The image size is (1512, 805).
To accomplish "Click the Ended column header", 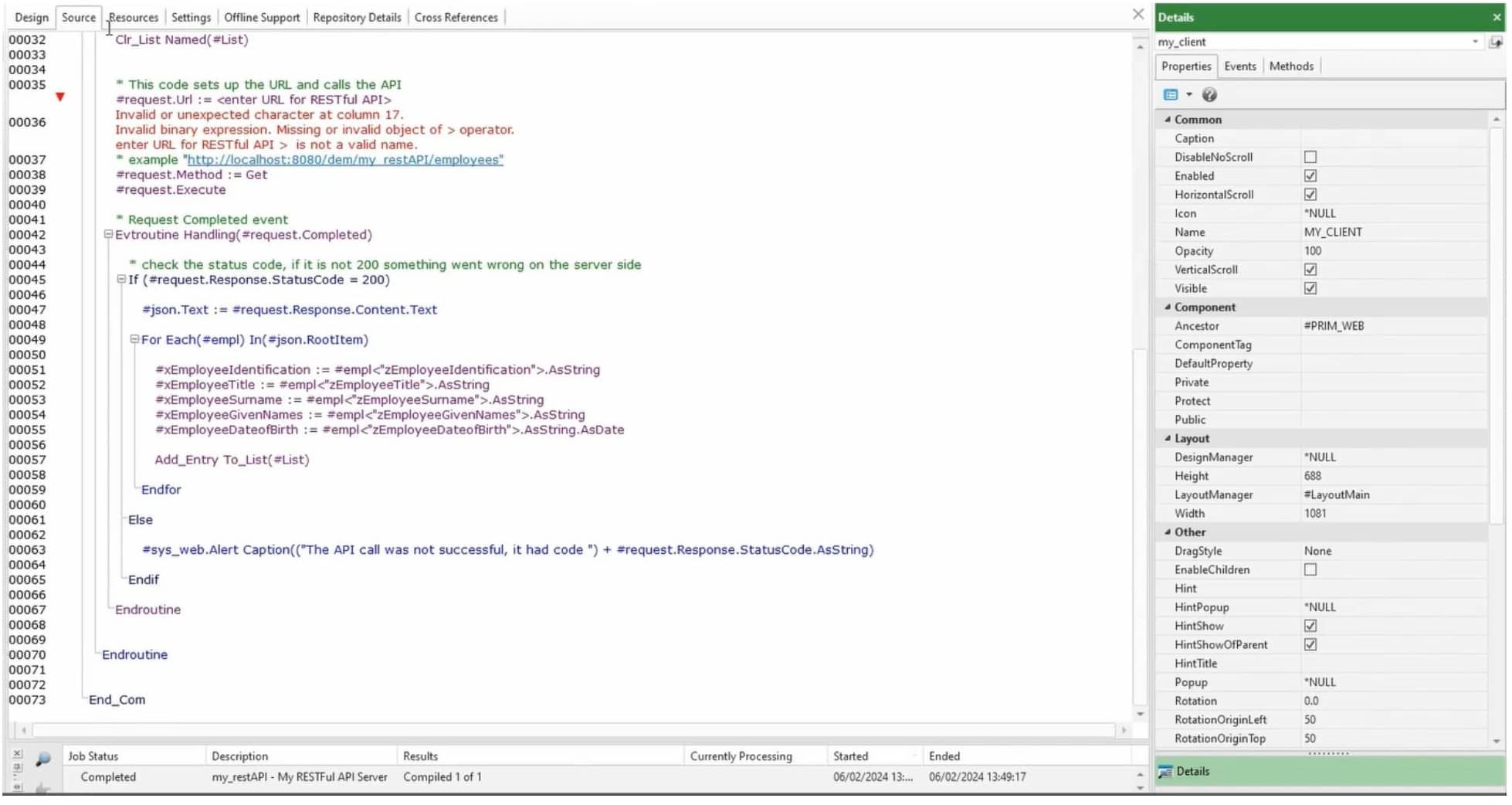I will pos(1027,756).
